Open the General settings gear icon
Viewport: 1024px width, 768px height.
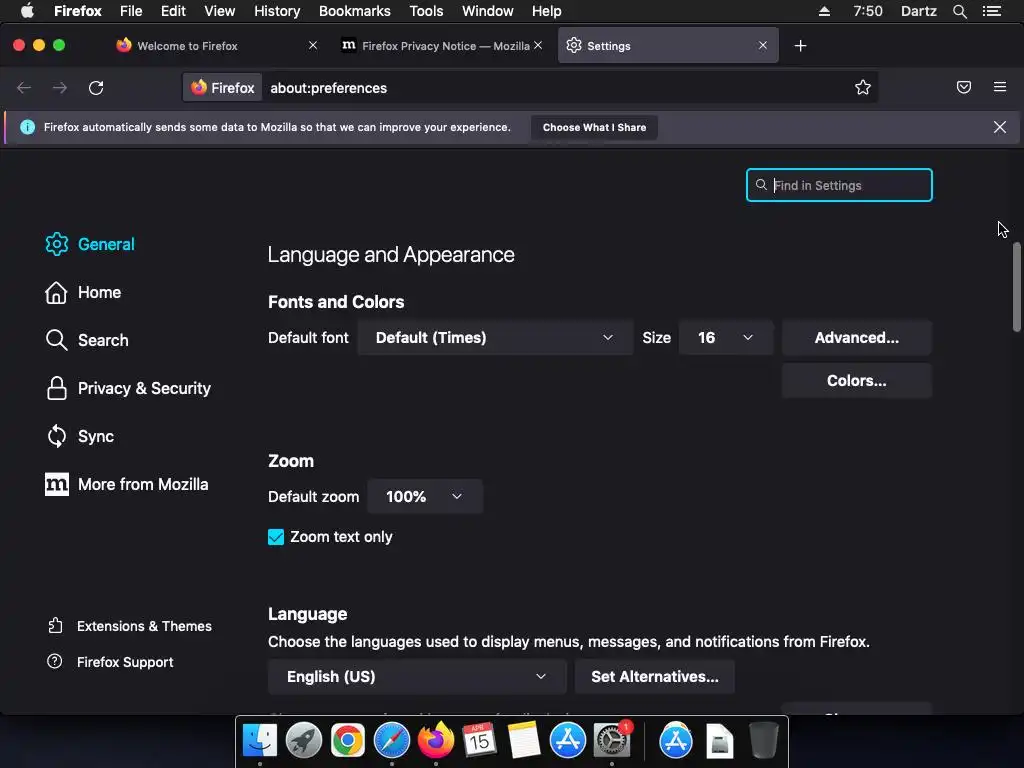[x=57, y=244]
